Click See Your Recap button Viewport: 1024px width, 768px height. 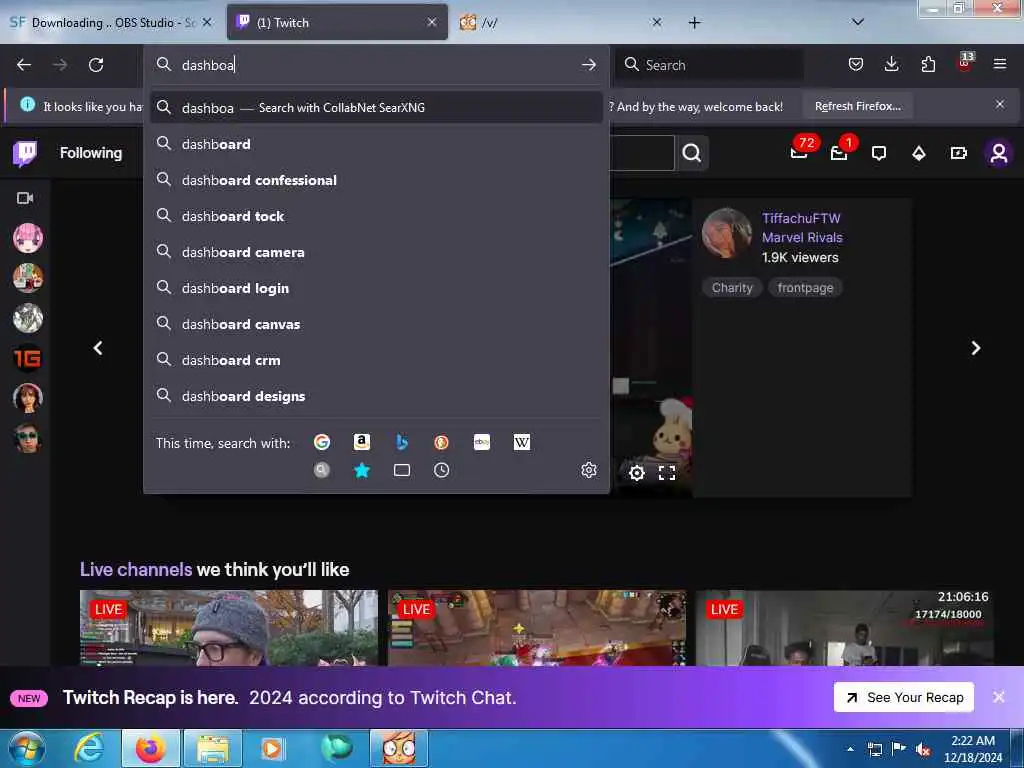click(904, 697)
